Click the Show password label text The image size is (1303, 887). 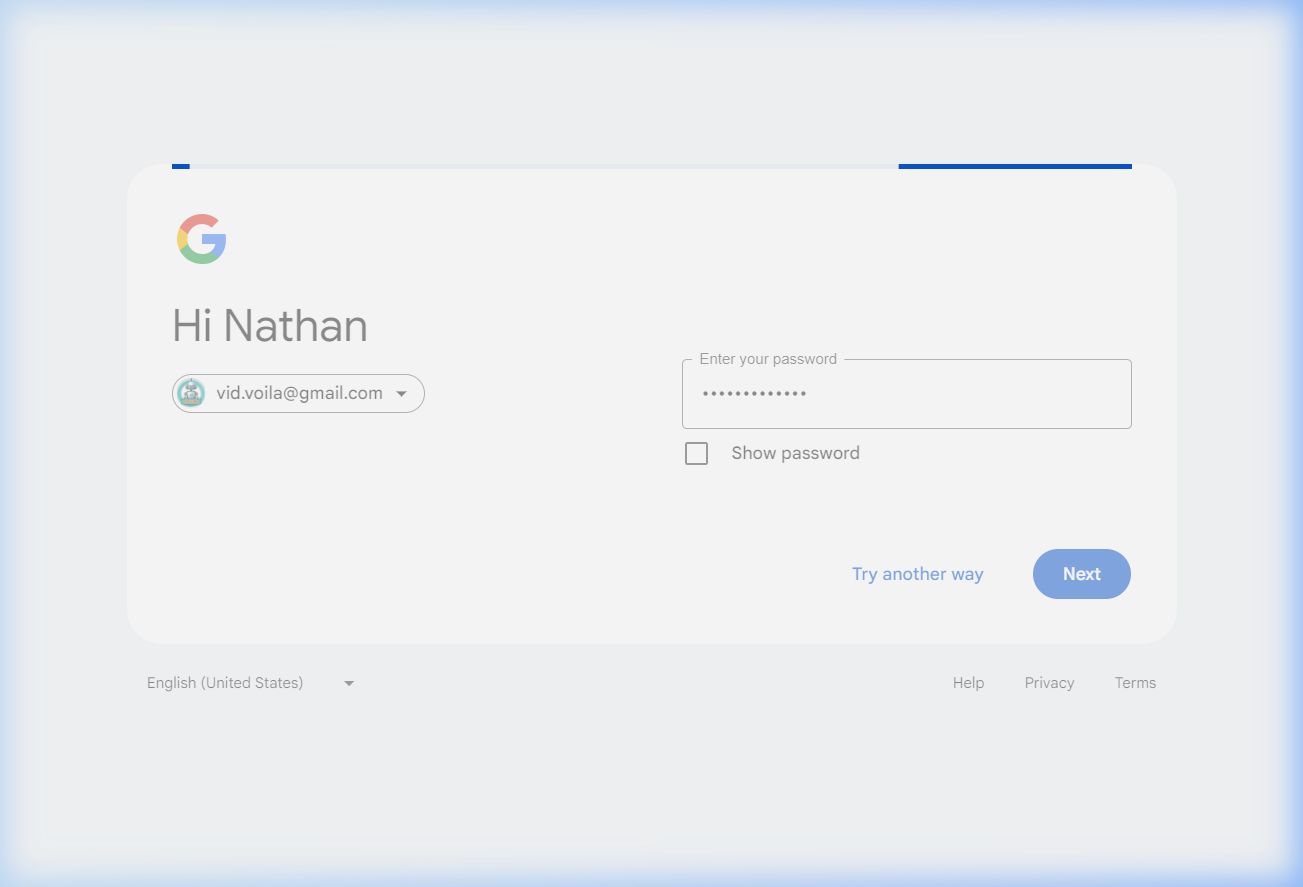[x=795, y=454]
